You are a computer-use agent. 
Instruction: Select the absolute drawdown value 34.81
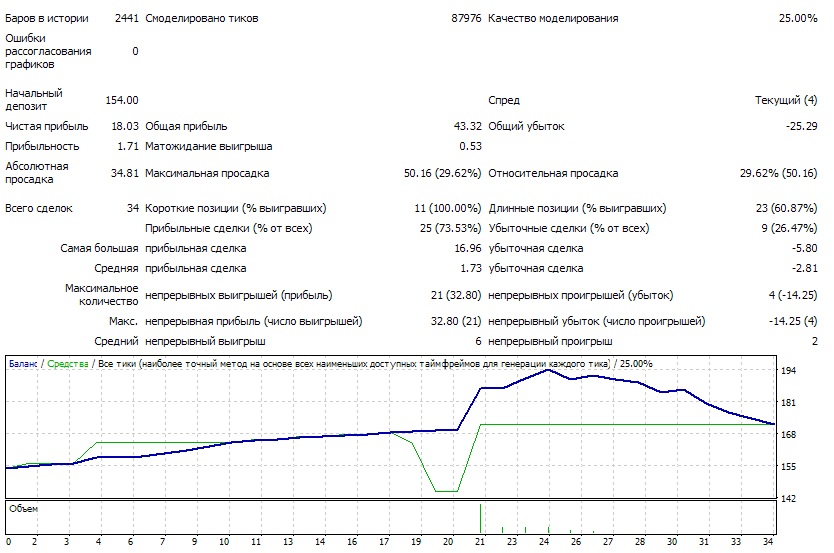pos(125,173)
